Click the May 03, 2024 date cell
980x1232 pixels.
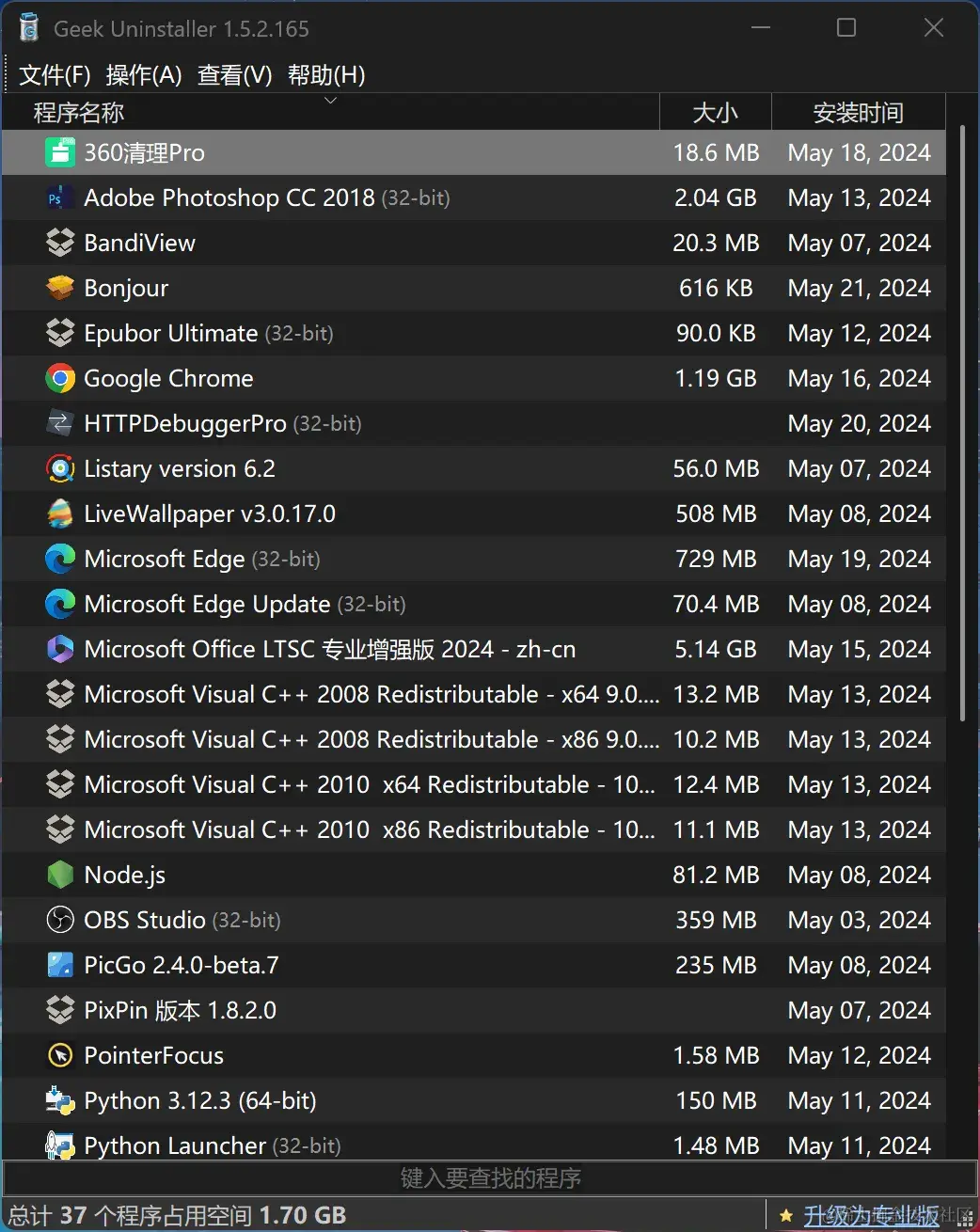(859, 920)
